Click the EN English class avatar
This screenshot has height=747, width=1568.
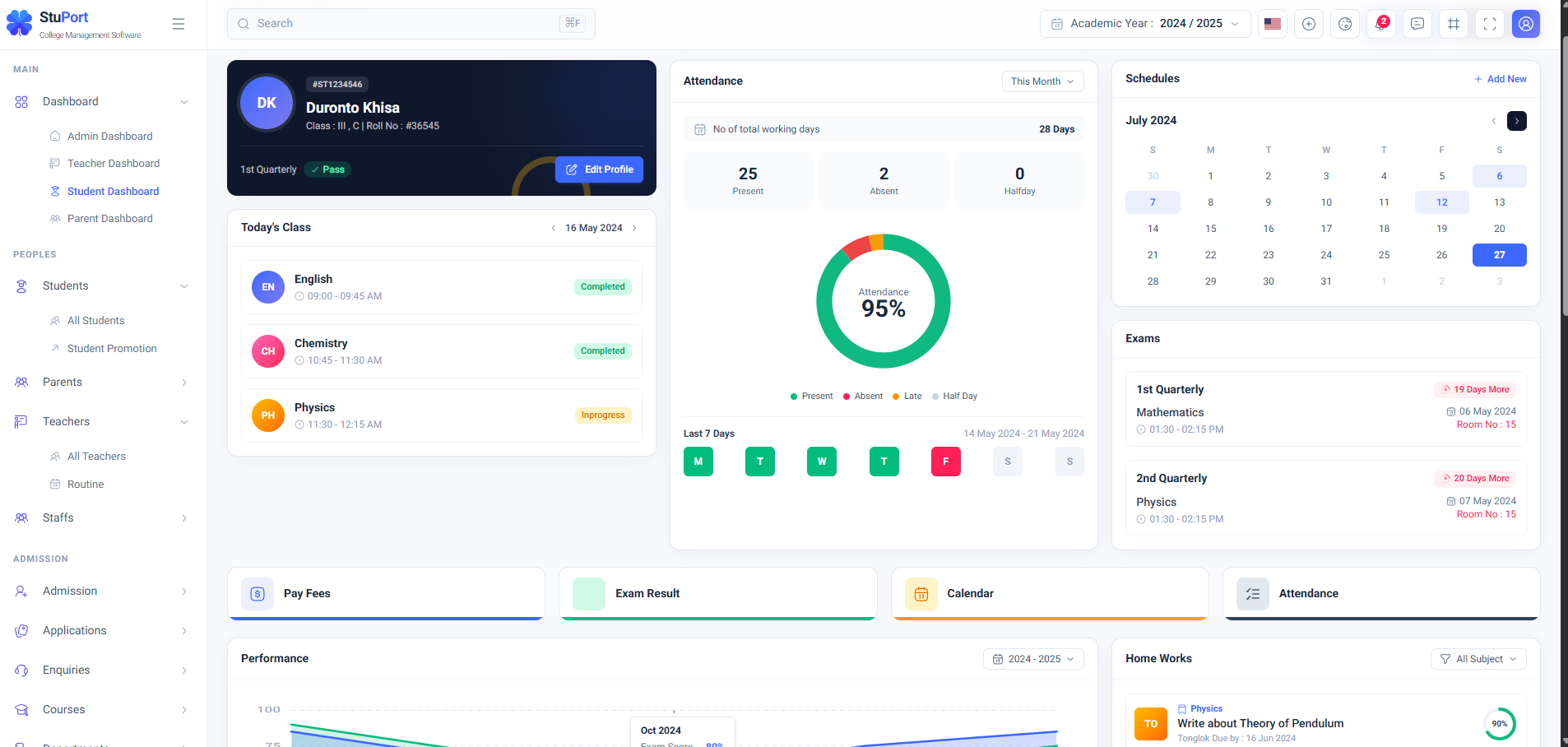(x=268, y=287)
